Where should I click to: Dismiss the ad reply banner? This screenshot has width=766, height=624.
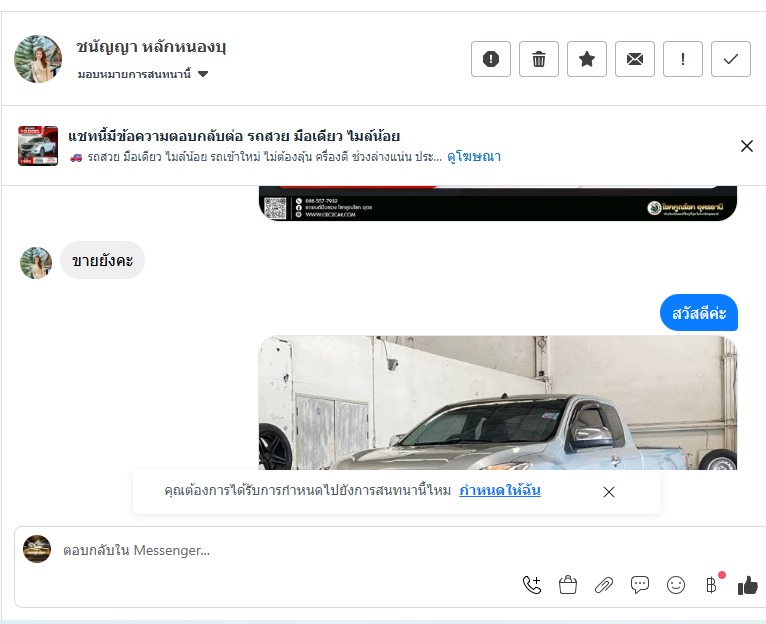click(x=746, y=146)
